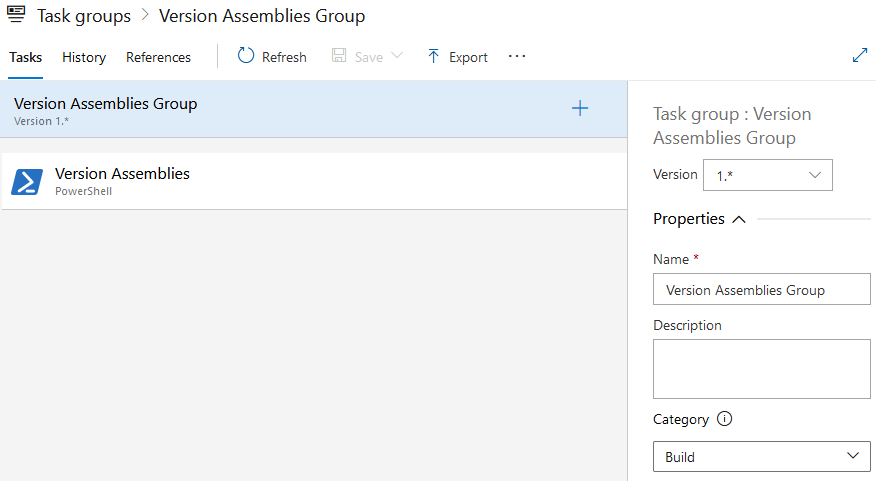Click the Refresh circular arrow icon
This screenshot has width=878, height=481.
pos(246,56)
